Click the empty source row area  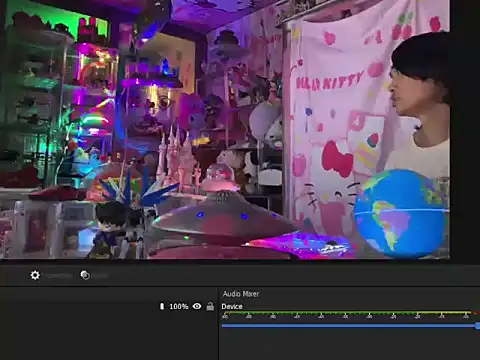(78, 306)
